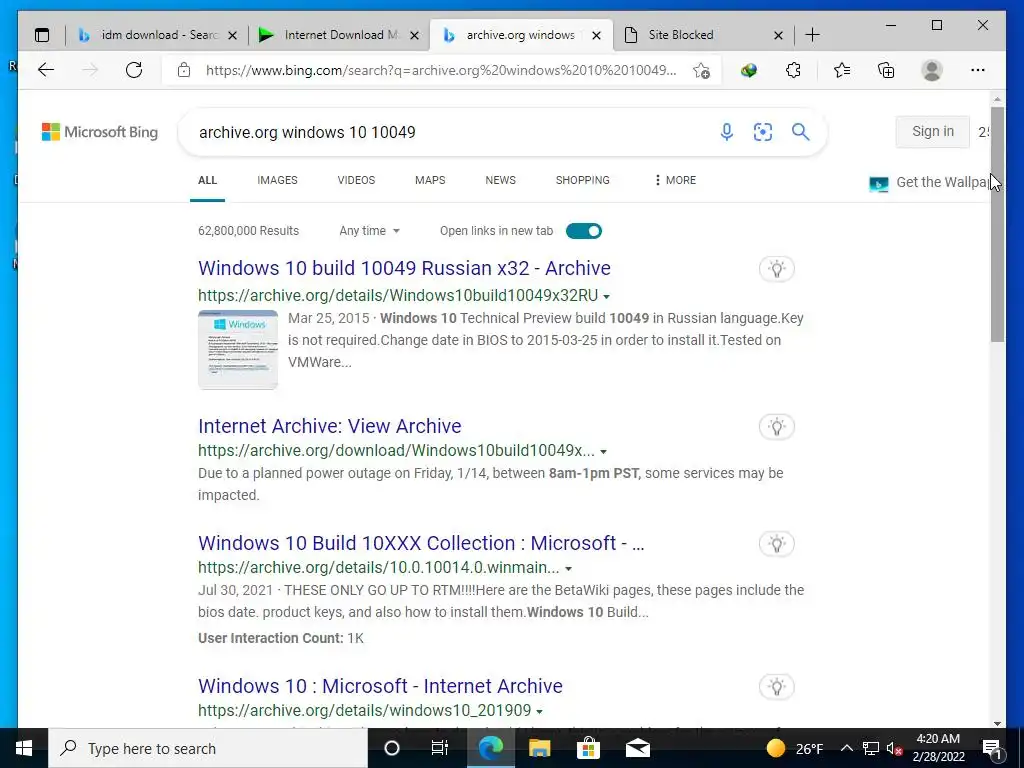
Task: Add this page to favorites star icon
Action: (701, 71)
